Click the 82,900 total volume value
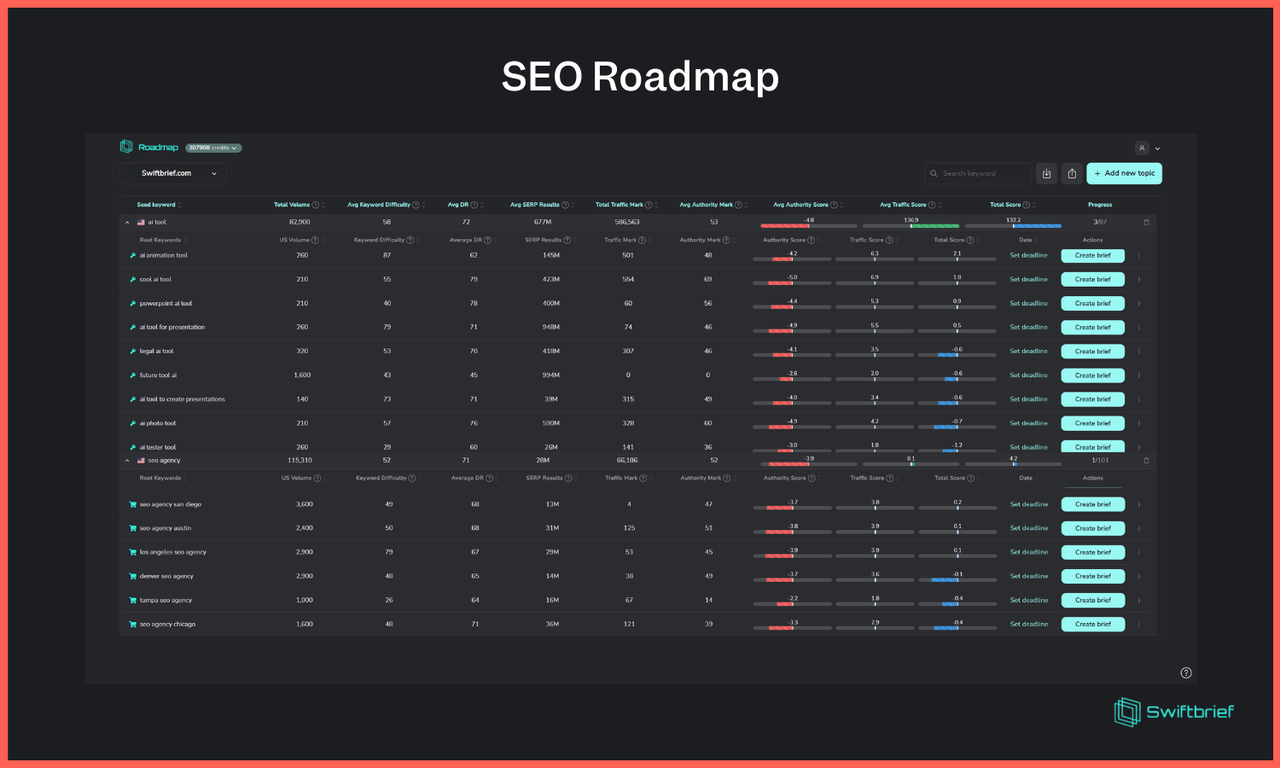 click(x=299, y=222)
